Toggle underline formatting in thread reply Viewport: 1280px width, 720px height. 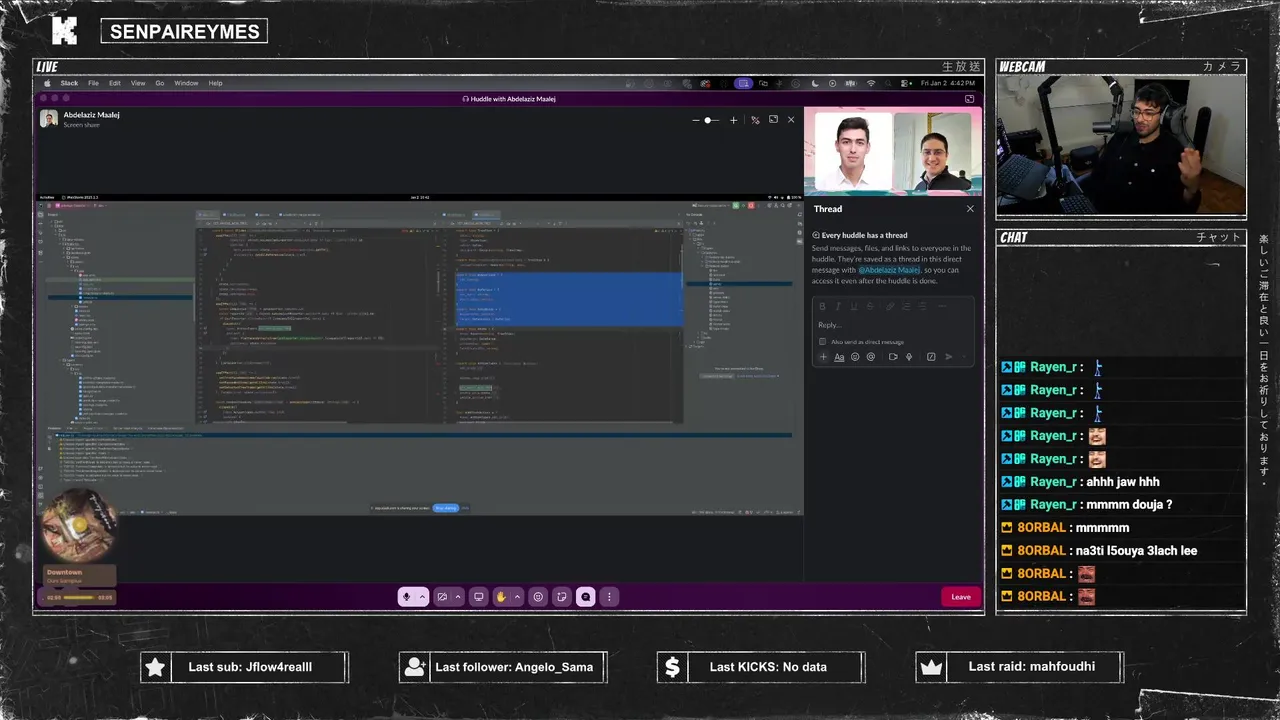click(x=854, y=306)
